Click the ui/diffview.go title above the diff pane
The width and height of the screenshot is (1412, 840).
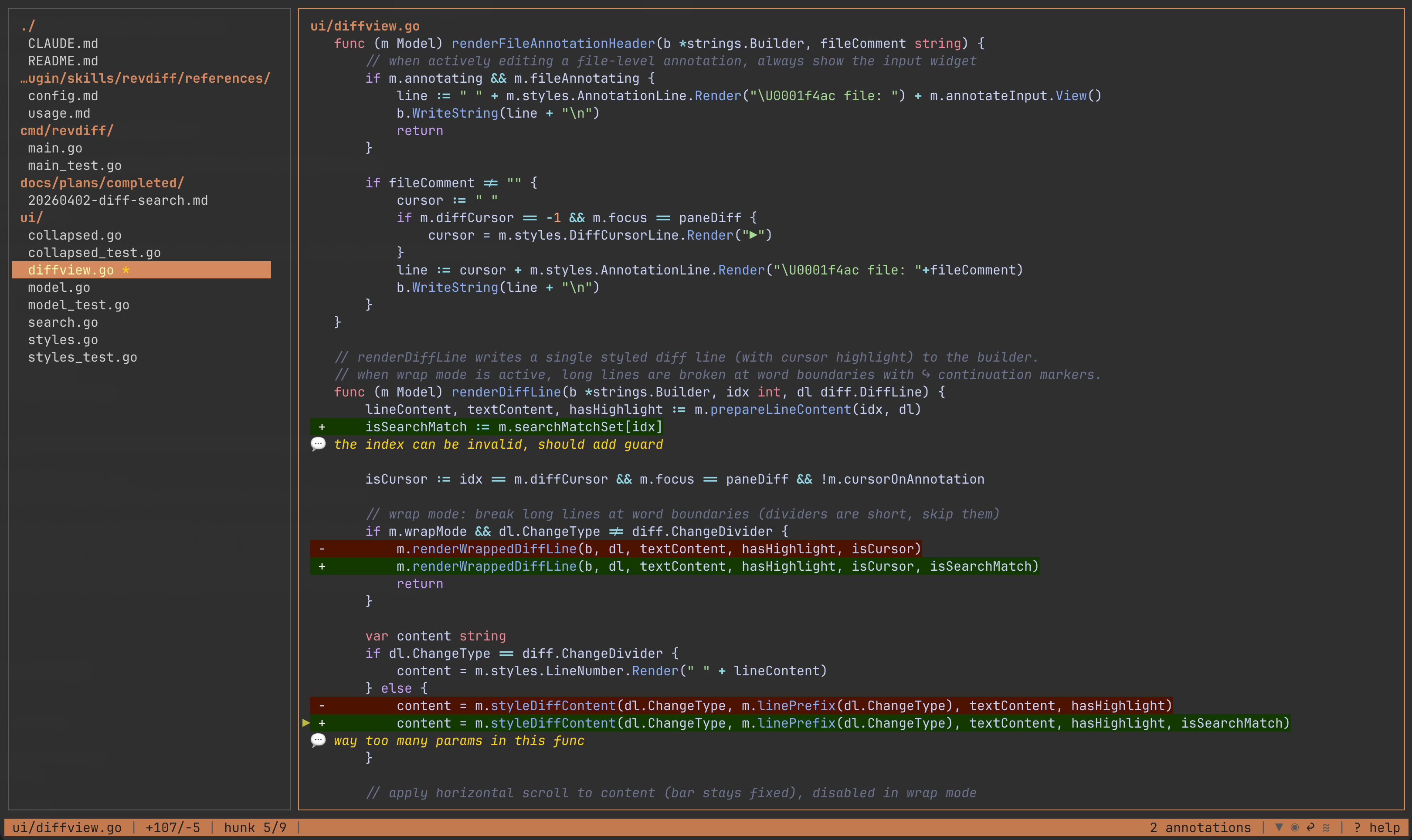coord(365,25)
